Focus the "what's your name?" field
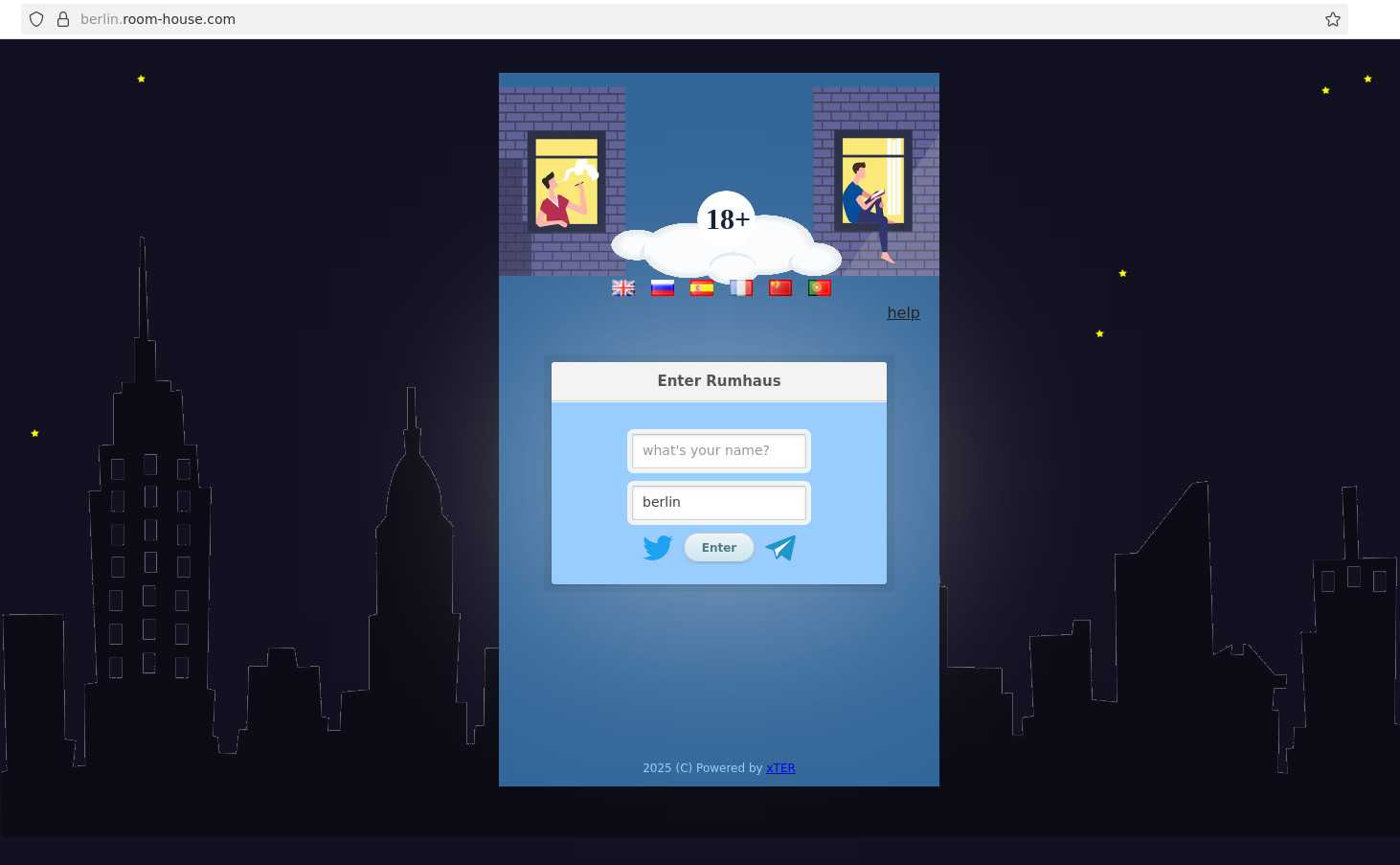This screenshot has width=1400, height=865. (719, 451)
